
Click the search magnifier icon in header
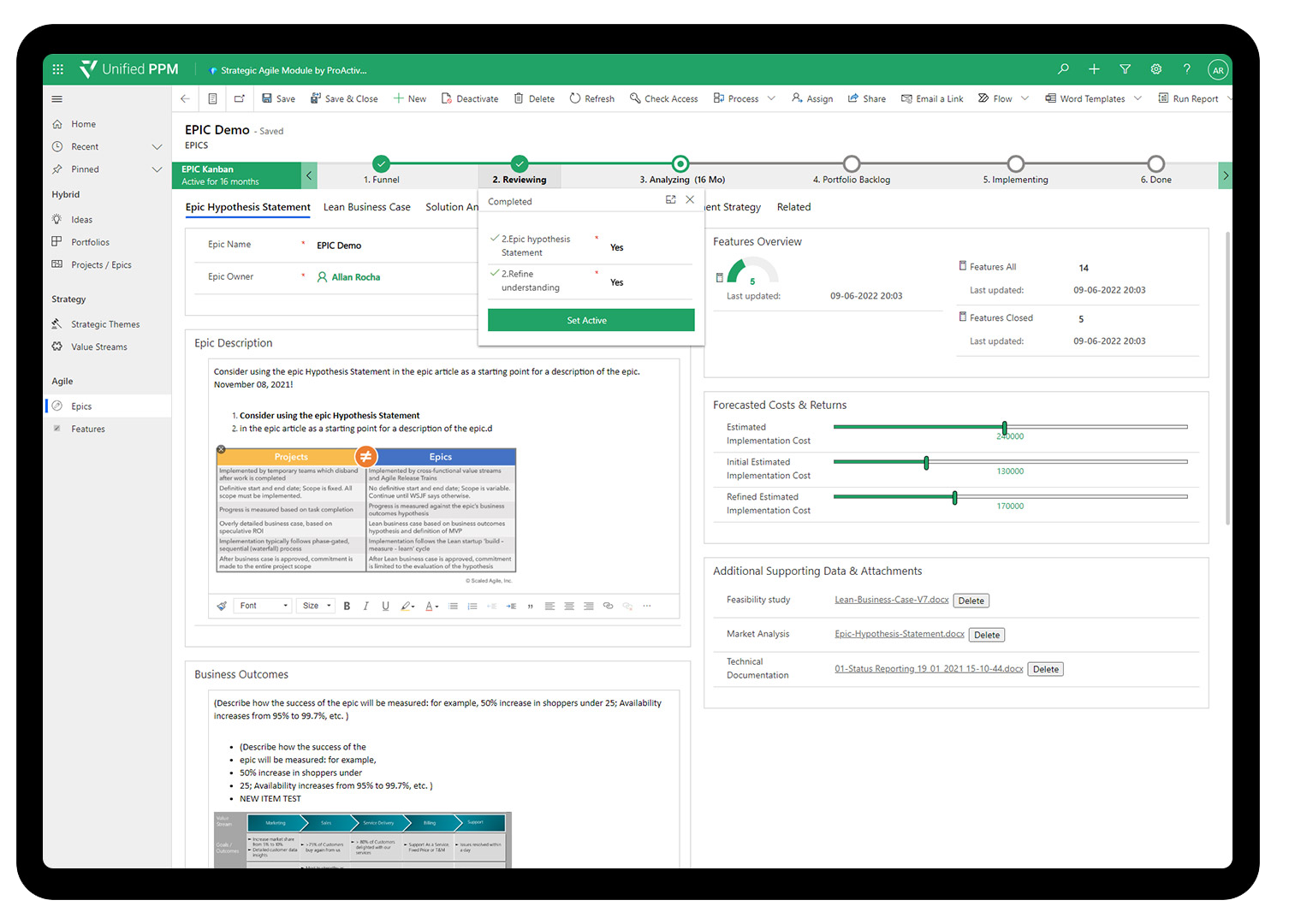click(x=1063, y=69)
